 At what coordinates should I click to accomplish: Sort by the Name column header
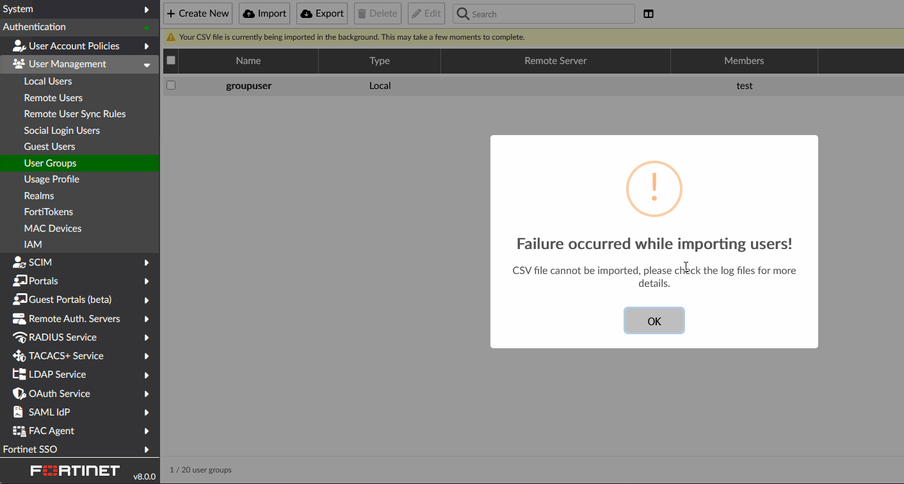click(248, 60)
